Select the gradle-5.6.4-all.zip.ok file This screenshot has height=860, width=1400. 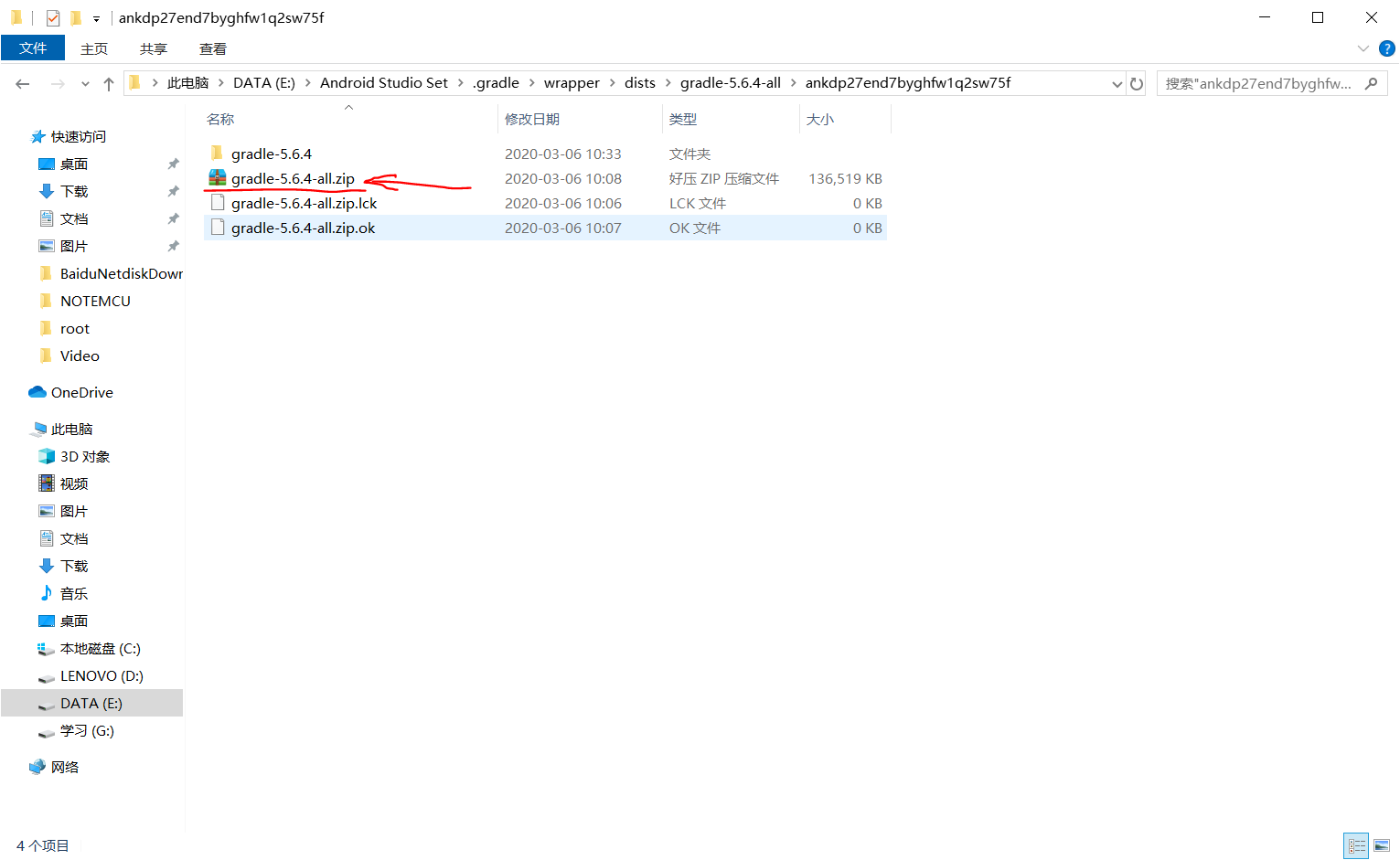(302, 227)
